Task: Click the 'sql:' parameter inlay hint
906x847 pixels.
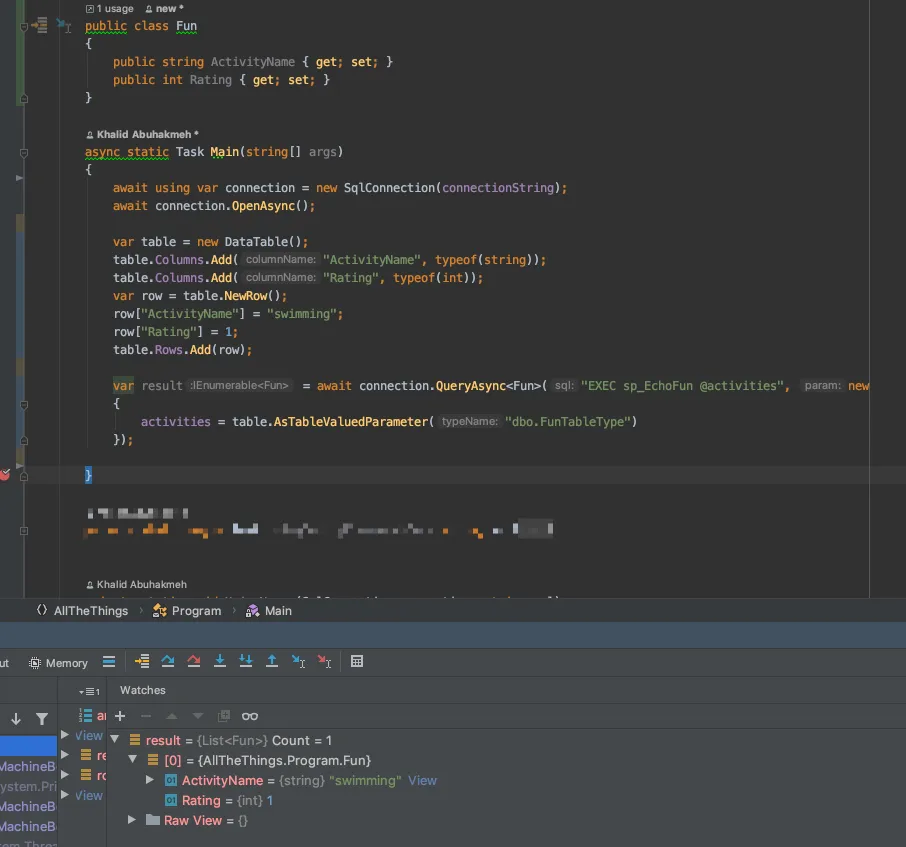Action: pyautogui.click(x=564, y=385)
